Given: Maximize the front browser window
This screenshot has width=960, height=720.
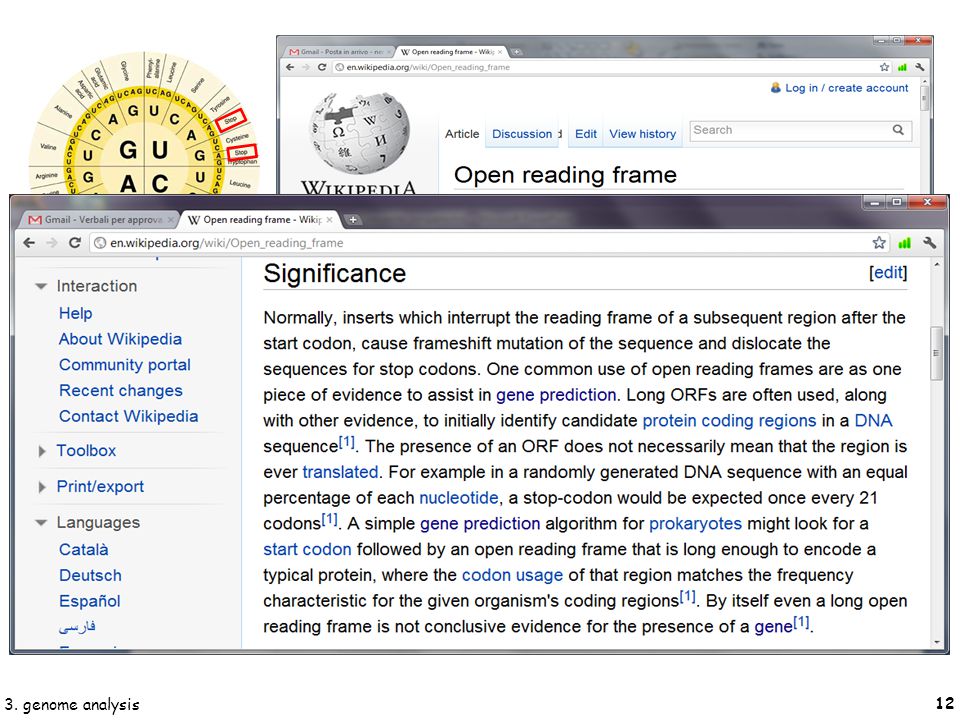Looking at the screenshot, I should (896, 201).
